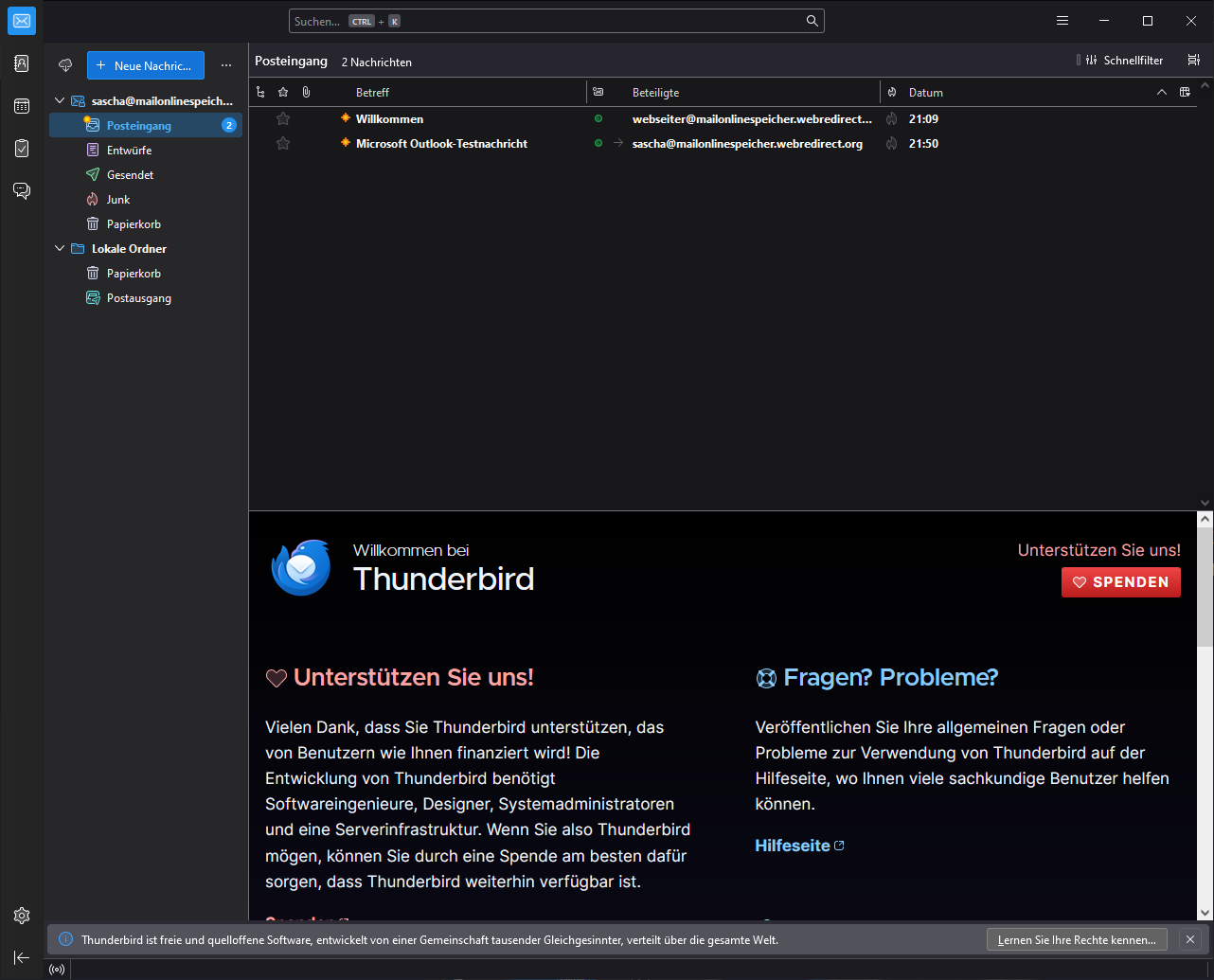The height and width of the screenshot is (980, 1214).
Task: Collapse the spaces toolbar
Action: pyautogui.click(x=22, y=957)
